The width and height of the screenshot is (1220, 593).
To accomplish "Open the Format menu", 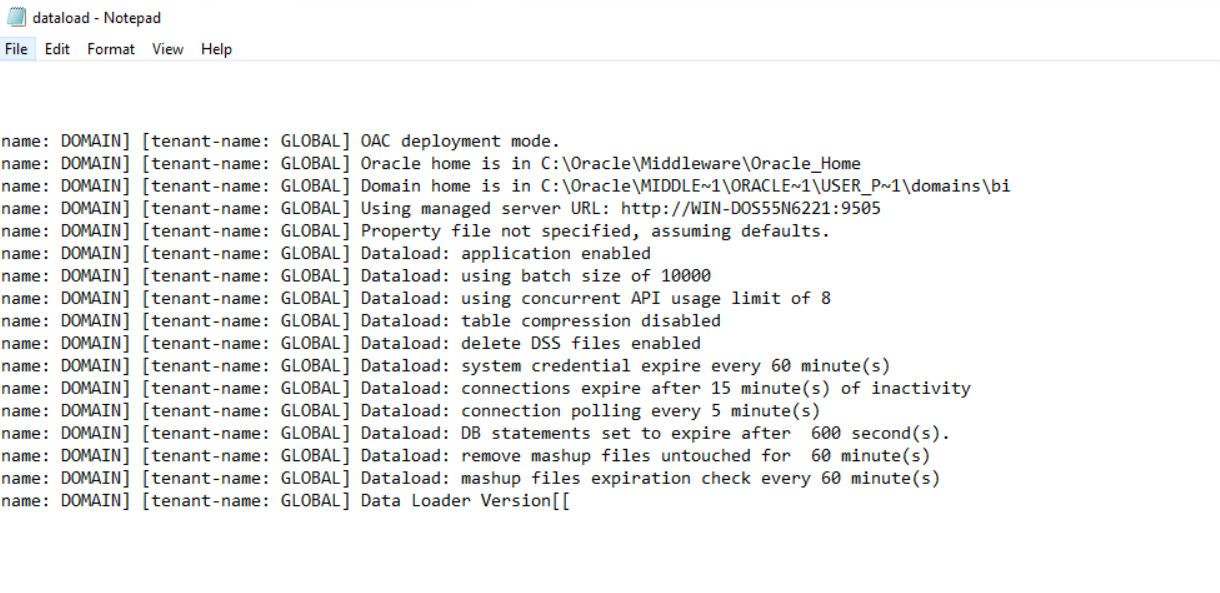I will (110, 49).
